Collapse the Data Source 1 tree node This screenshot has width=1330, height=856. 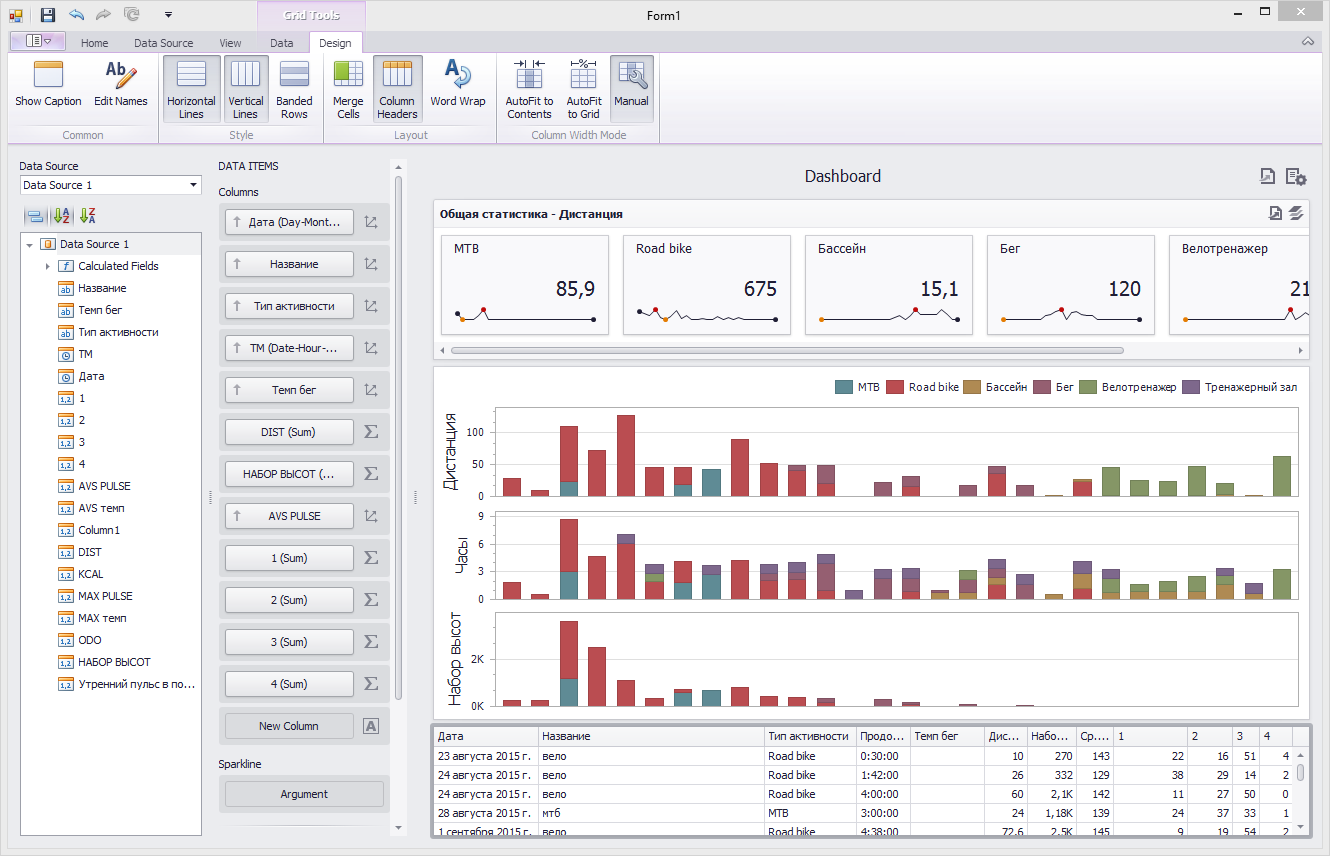(30, 244)
